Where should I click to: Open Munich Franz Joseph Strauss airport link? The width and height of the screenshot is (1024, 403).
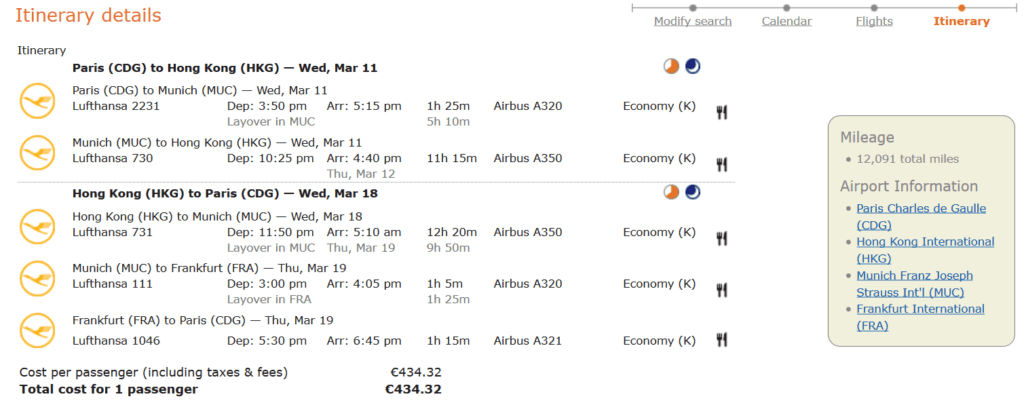pyautogui.click(x=915, y=283)
